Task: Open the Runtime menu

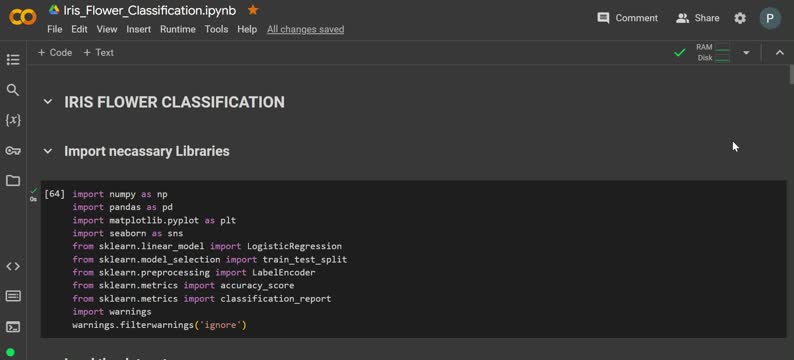Action: [178, 29]
